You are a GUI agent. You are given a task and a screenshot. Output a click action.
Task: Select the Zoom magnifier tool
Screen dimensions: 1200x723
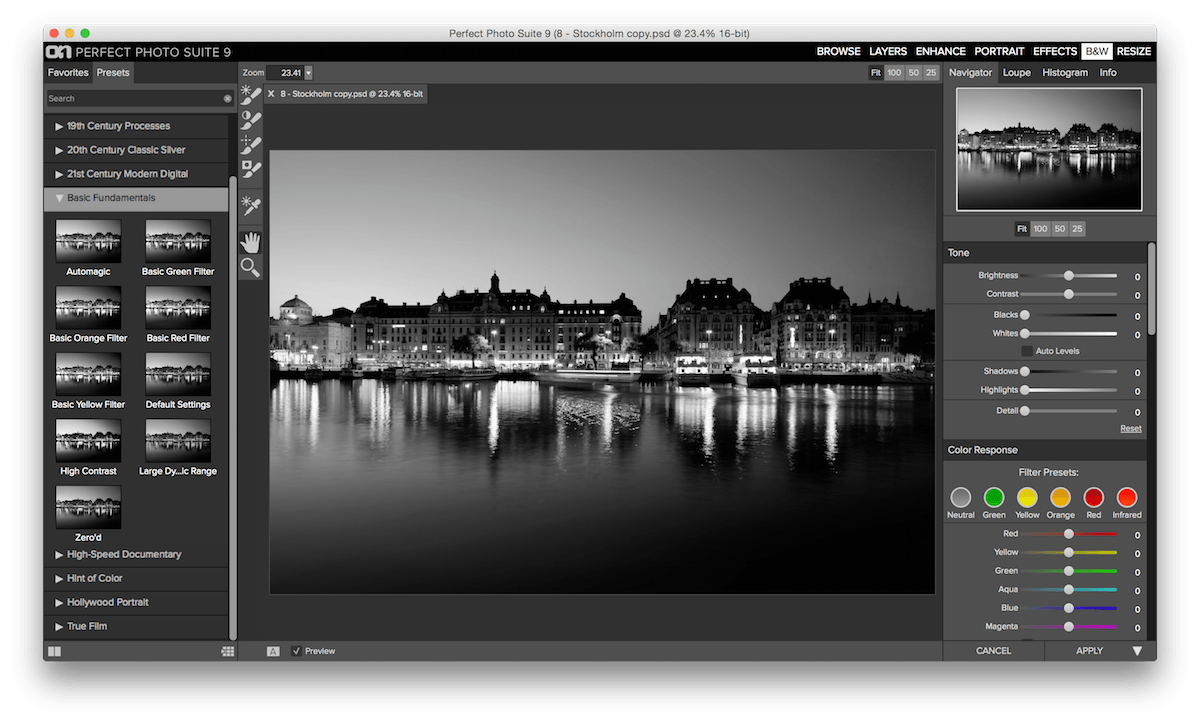(251, 267)
